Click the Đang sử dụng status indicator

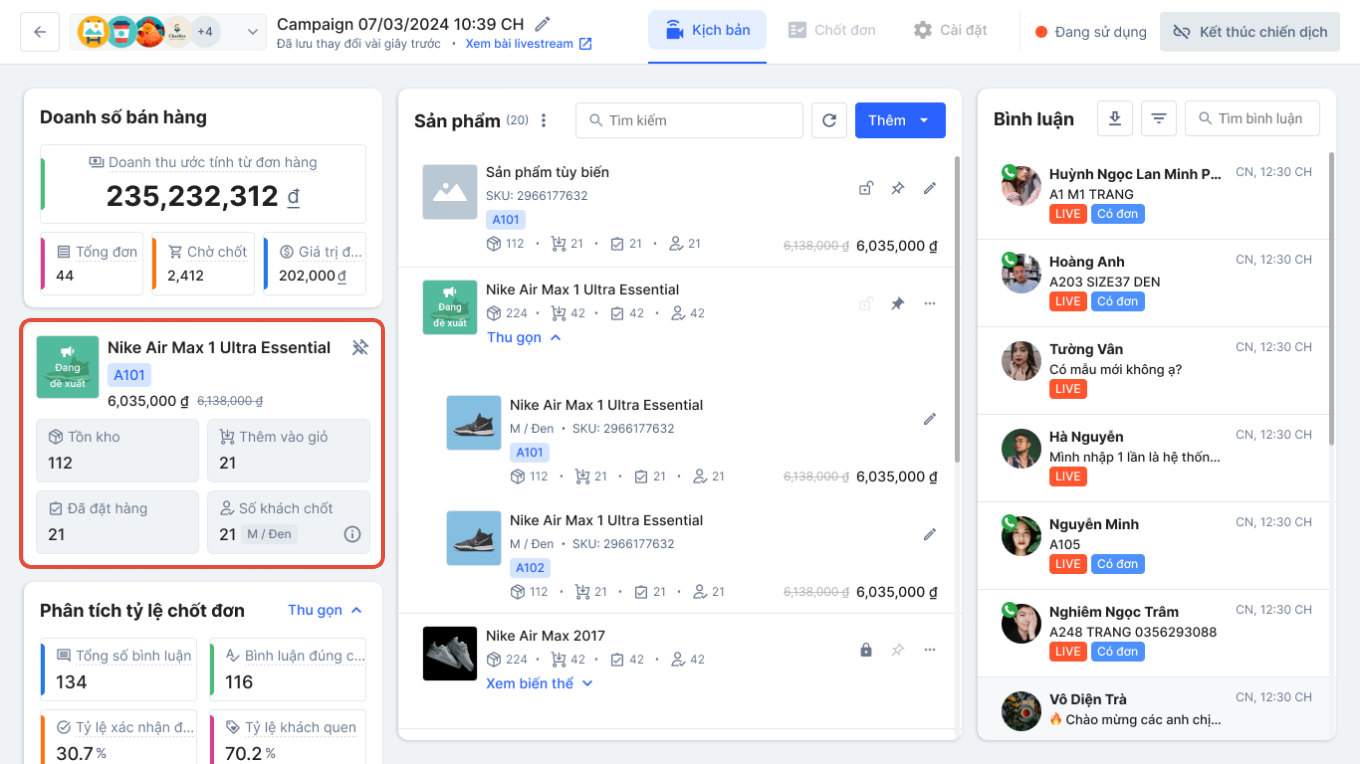1091,32
